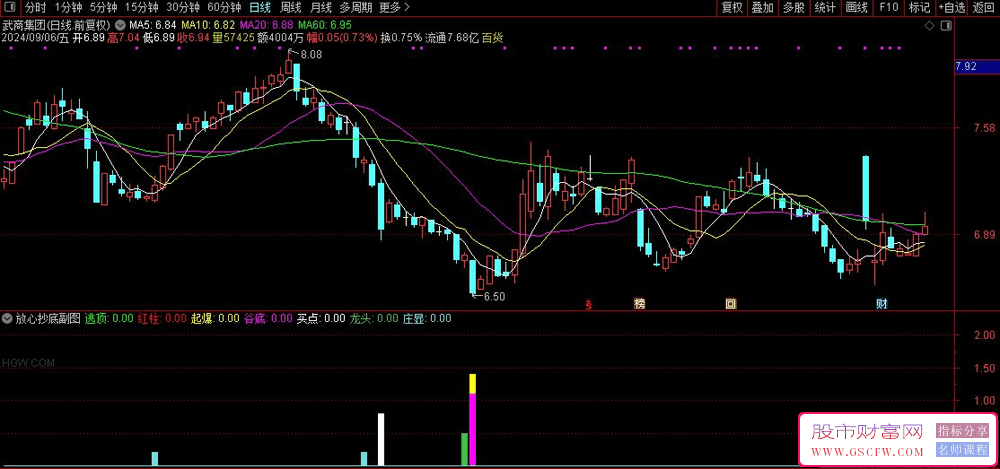
Task: Switch to the 分时 intraday view
Action: (x=36, y=8)
